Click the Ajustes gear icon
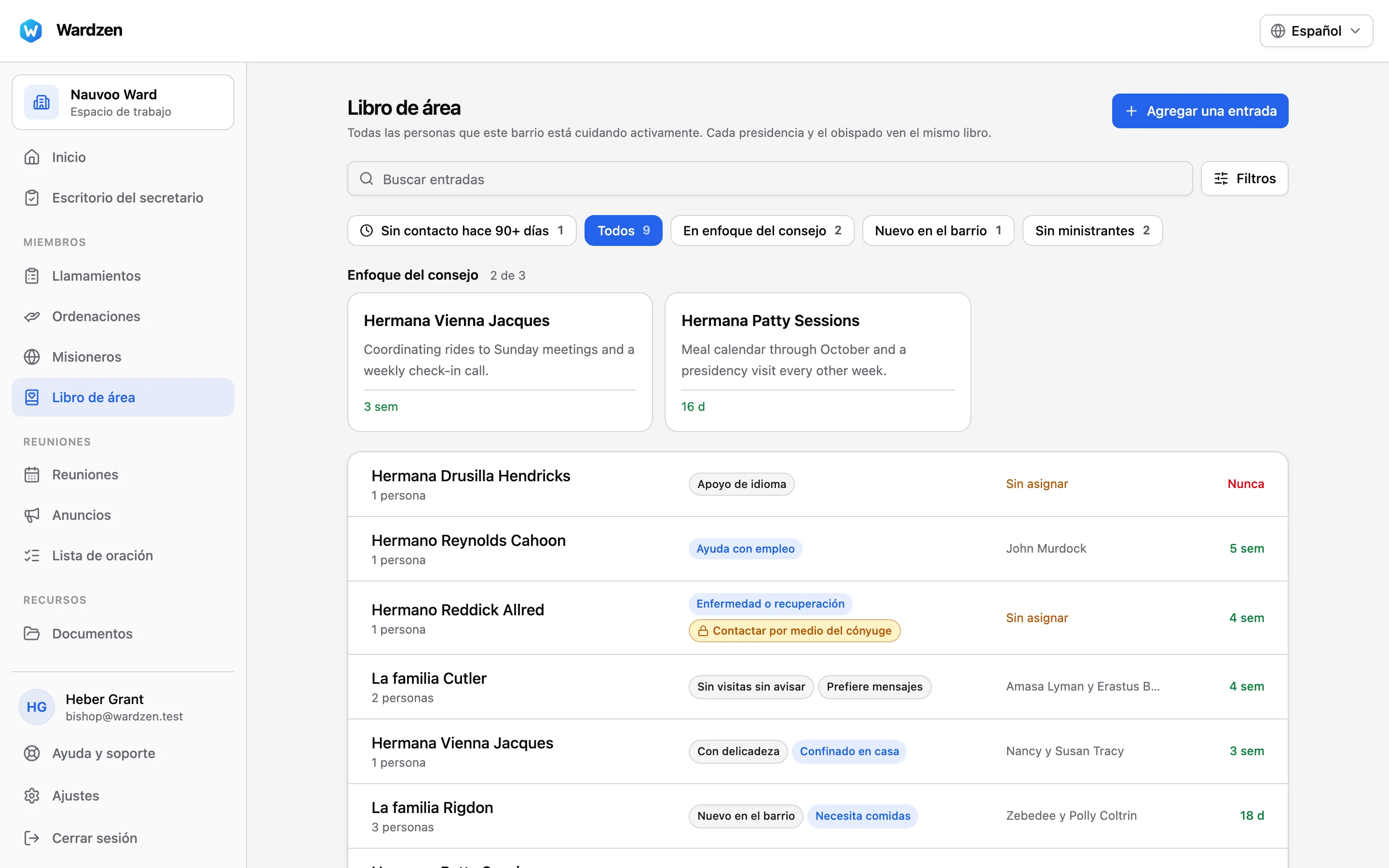Image resolution: width=1389 pixels, height=868 pixels. pyautogui.click(x=32, y=795)
